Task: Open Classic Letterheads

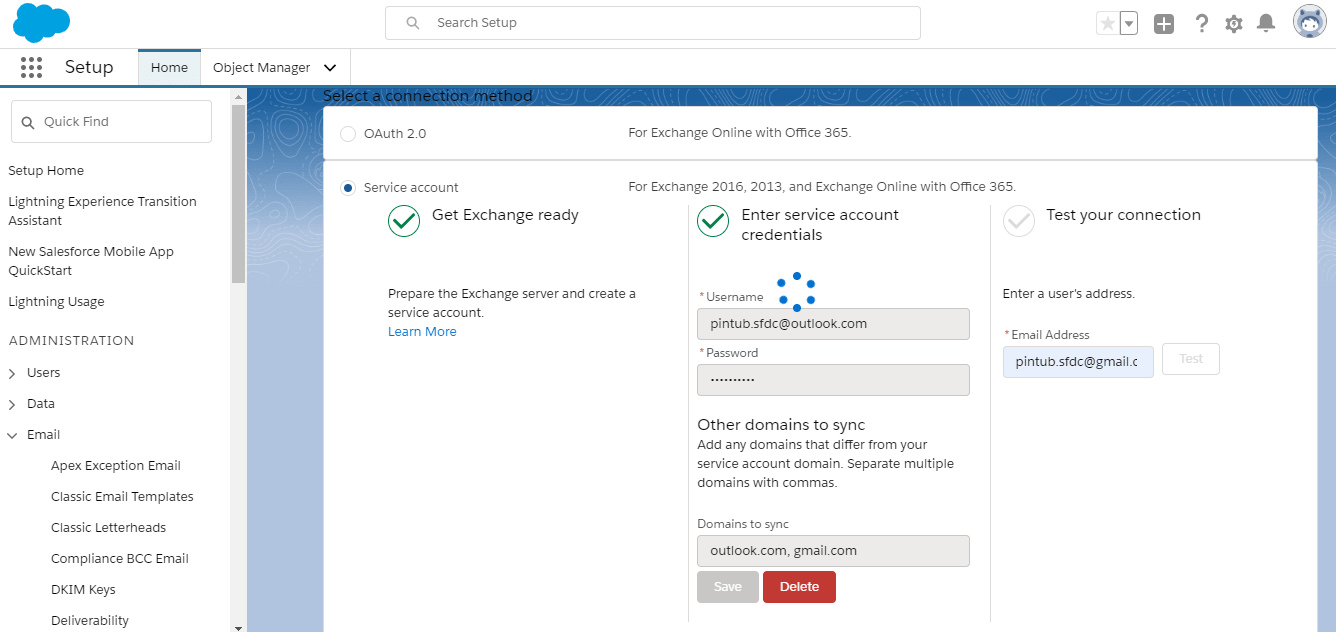Action: tap(108, 528)
